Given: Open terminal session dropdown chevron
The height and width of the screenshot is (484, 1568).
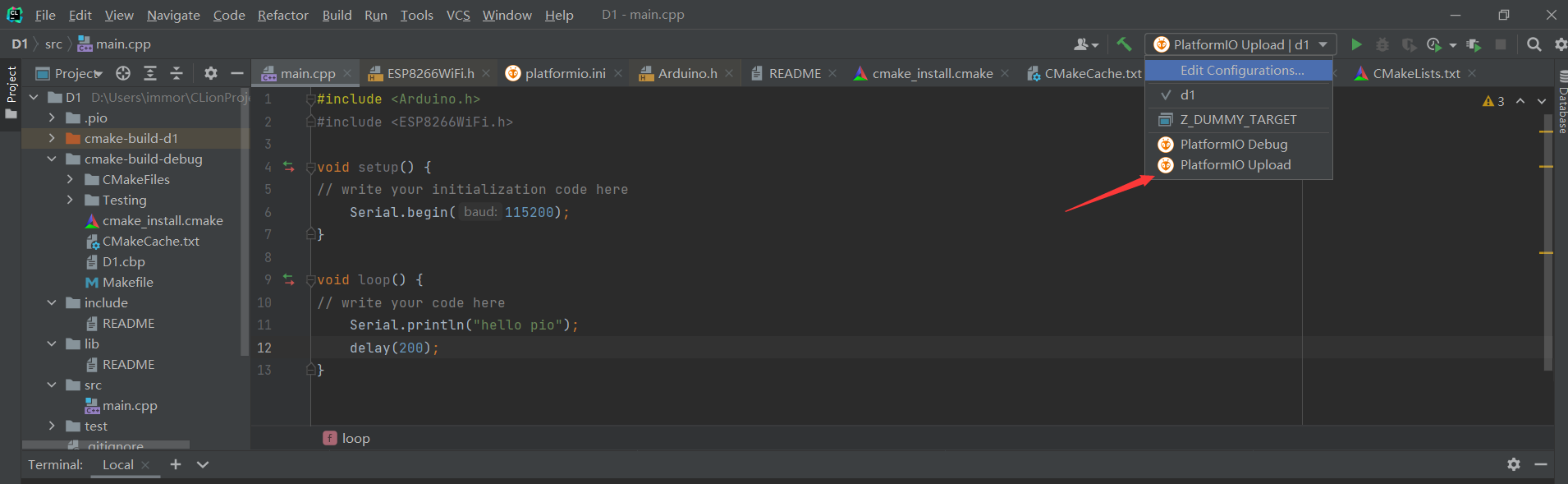Looking at the screenshot, I should pos(203,464).
